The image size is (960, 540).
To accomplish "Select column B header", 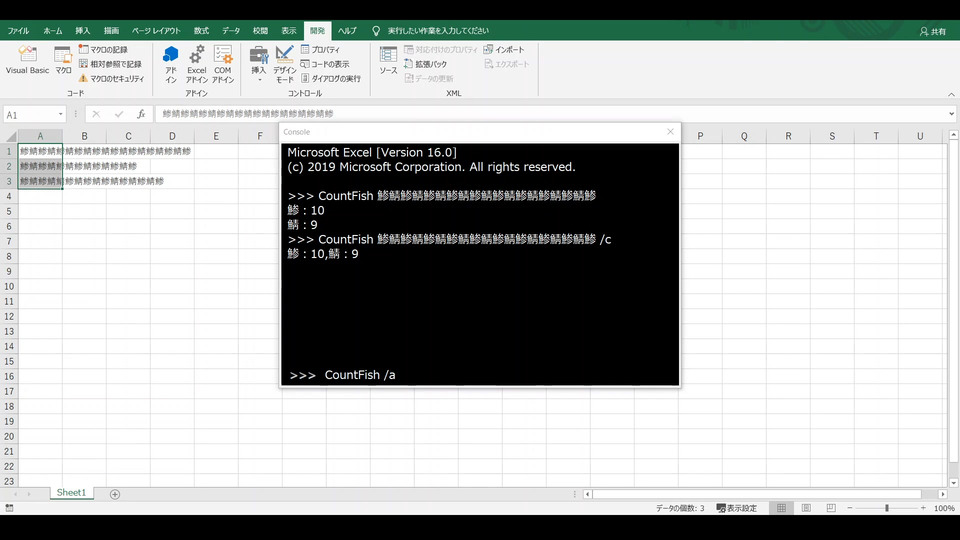I will click(x=84, y=136).
